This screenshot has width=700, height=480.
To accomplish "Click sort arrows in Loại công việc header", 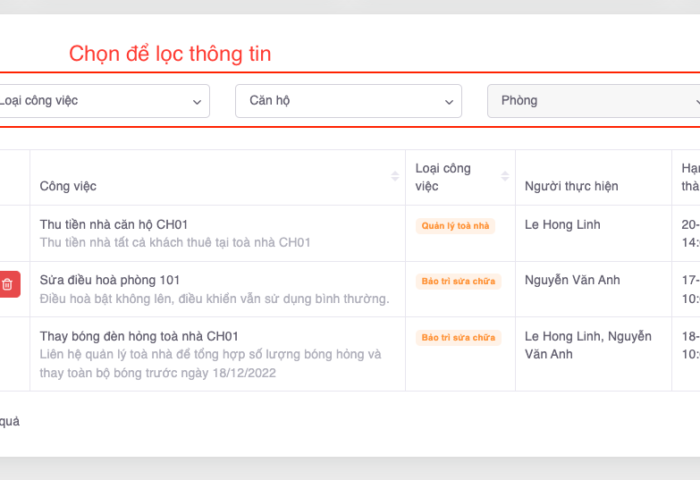I will click(x=504, y=177).
